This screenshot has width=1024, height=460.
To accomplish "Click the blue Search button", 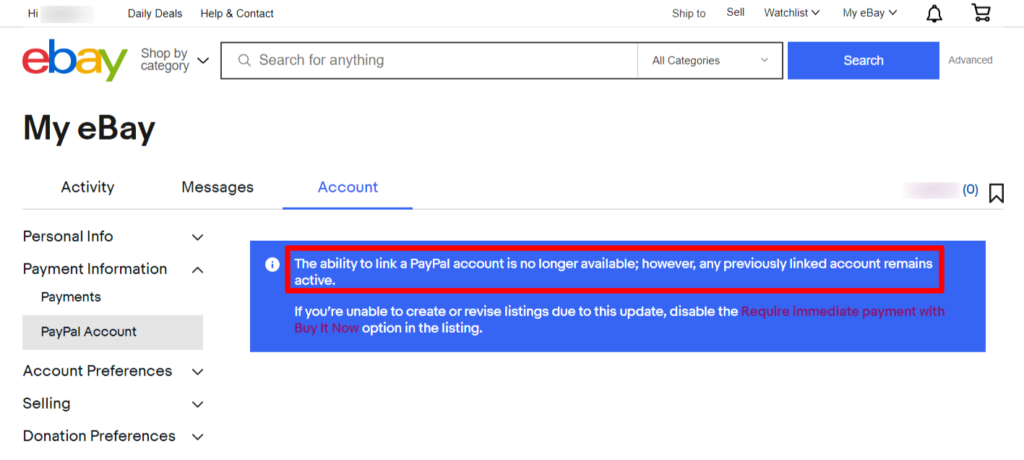I will coord(863,60).
